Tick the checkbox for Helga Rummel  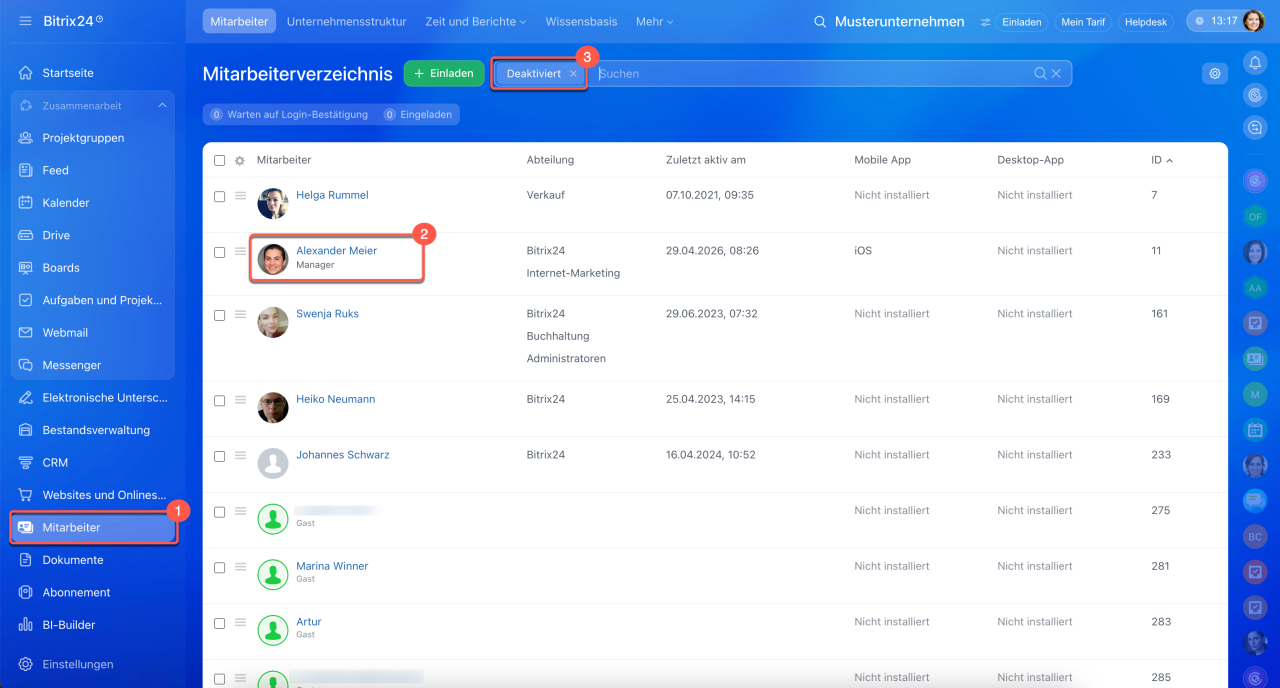(x=220, y=197)
